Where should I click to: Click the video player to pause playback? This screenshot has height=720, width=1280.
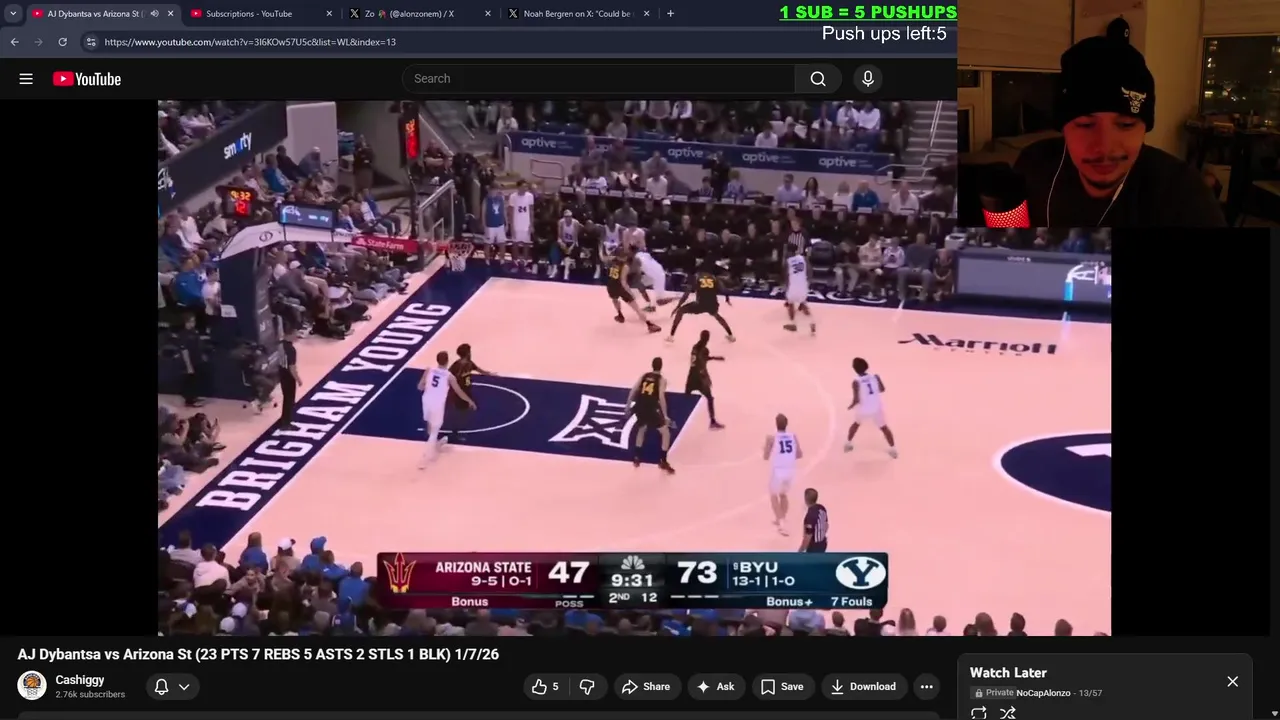tap(634, 367)
